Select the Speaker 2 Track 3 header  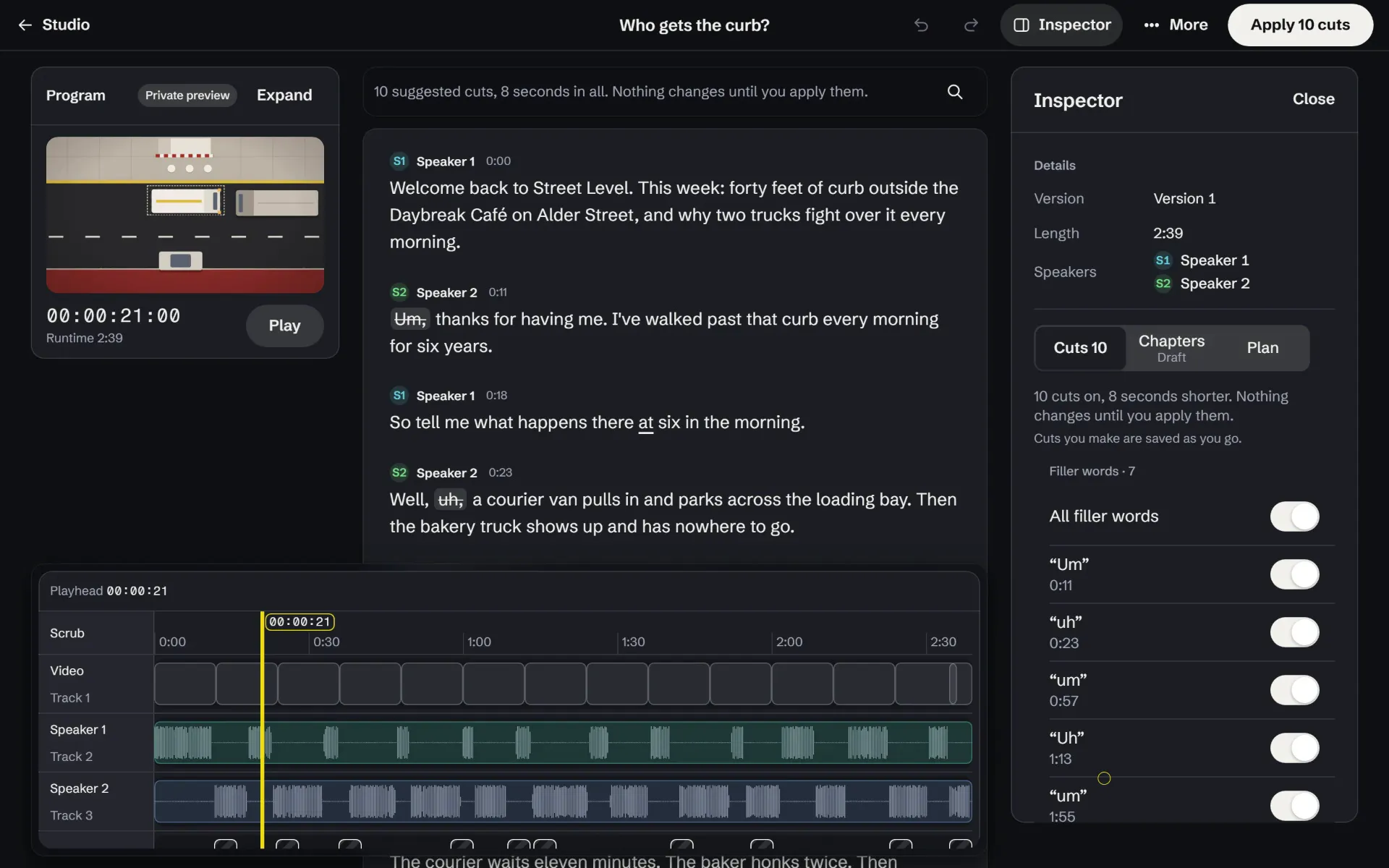tap(96, 801)
